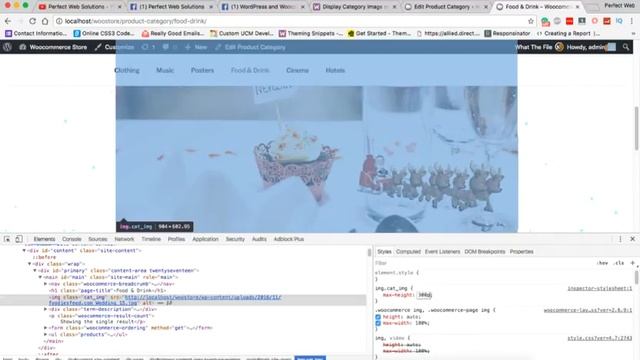Expand the nav woocommerce-breadcrumb node
Image resolution: width=640 pixels, height=360 pixels.
[45, 284]
